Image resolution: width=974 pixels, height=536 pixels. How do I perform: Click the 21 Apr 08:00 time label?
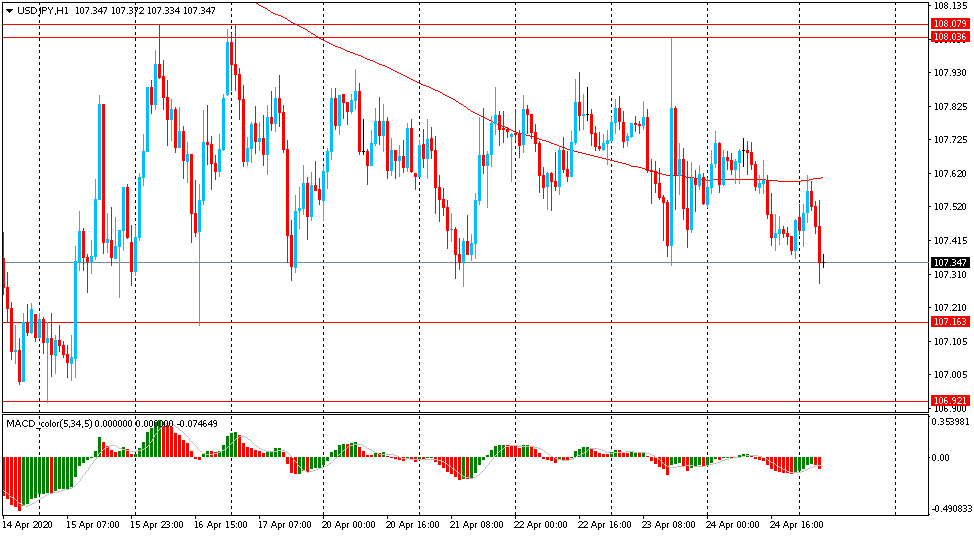tap(476, 525)
